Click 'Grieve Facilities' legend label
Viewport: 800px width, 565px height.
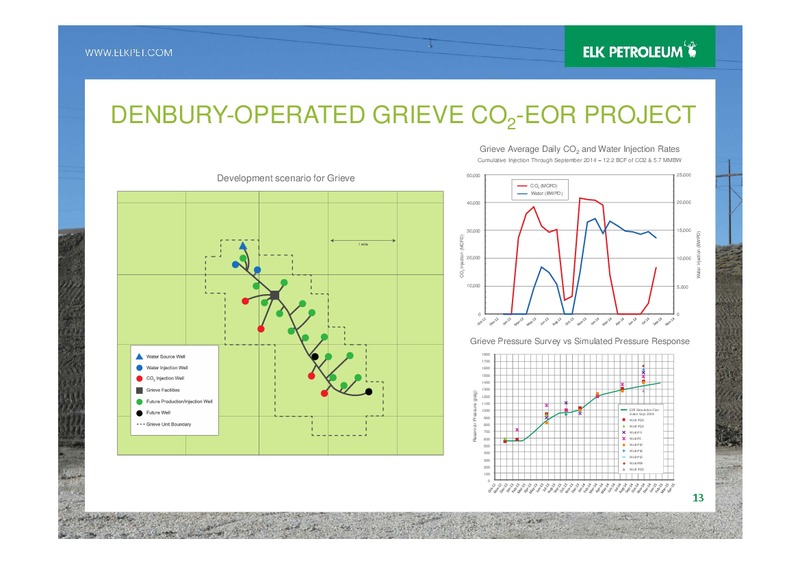(163, 390)
